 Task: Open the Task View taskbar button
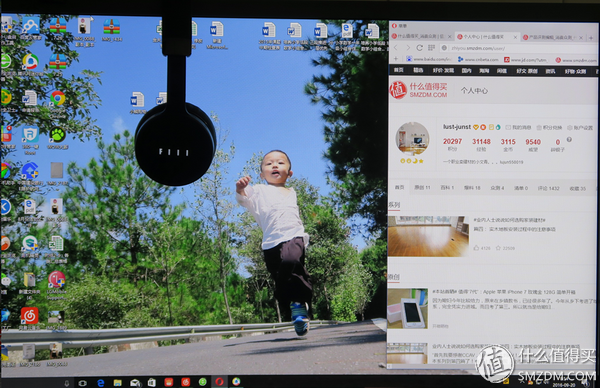point(82,383)
